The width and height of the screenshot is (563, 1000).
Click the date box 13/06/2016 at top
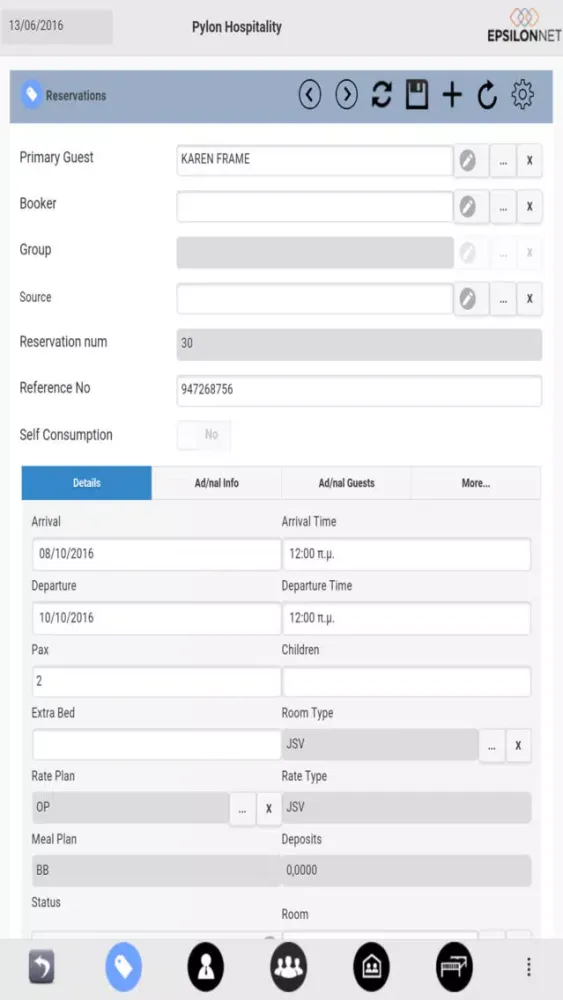point(57,27)
